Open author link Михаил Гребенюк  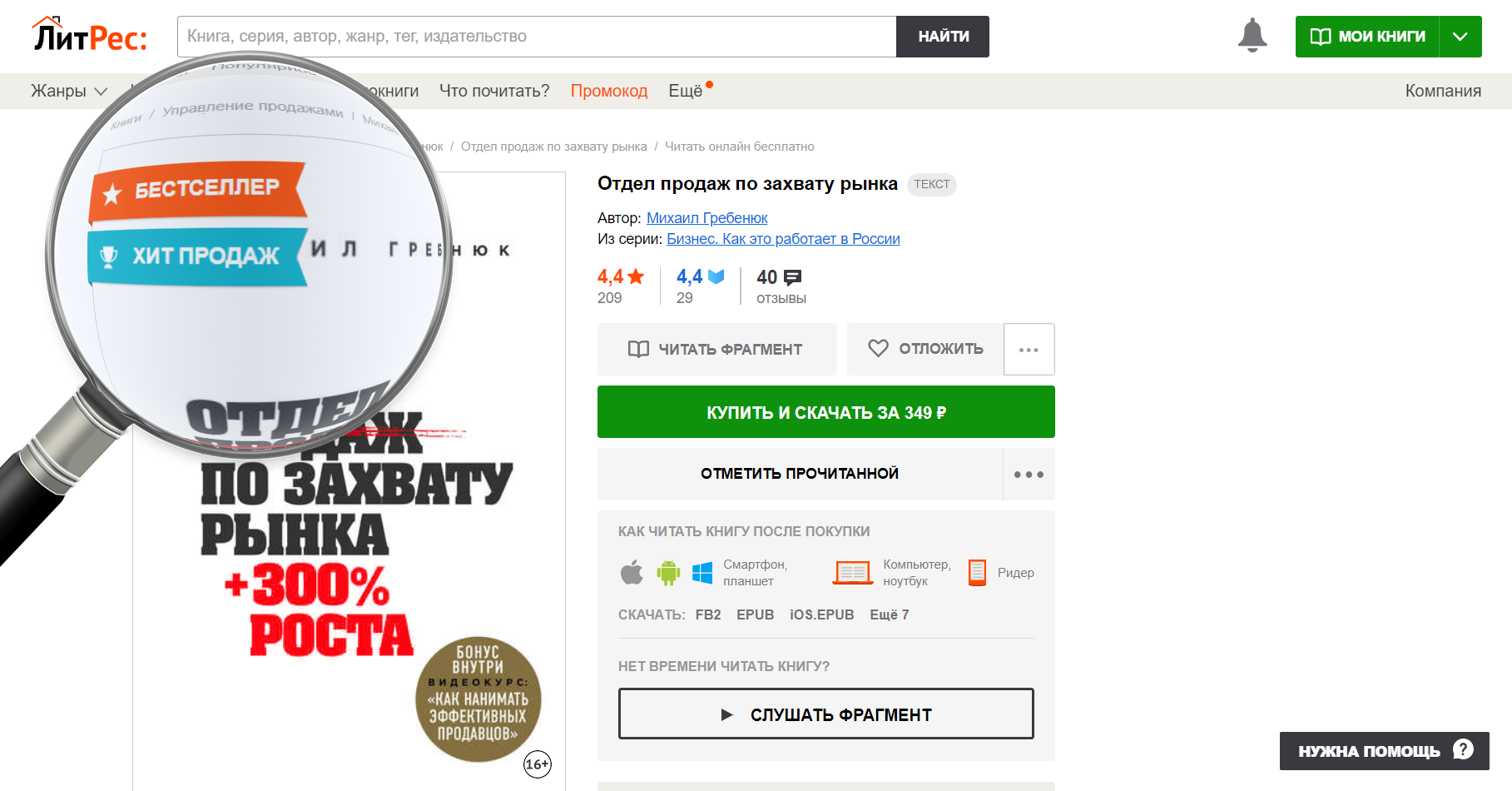[x=706, y=217]
